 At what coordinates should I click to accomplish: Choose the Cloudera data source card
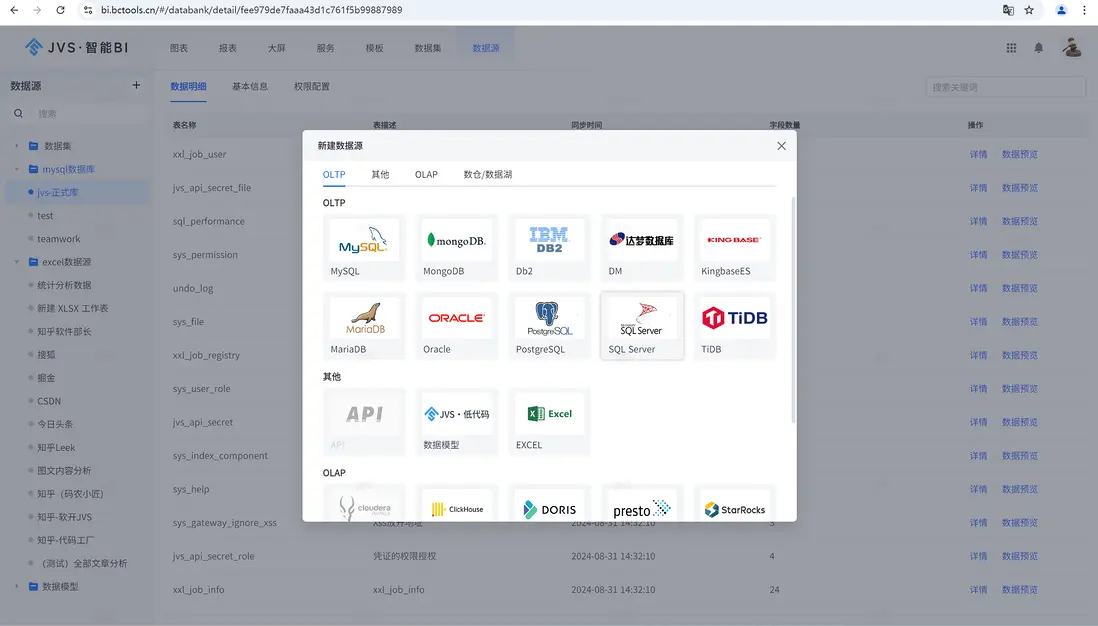click(363, 503)
